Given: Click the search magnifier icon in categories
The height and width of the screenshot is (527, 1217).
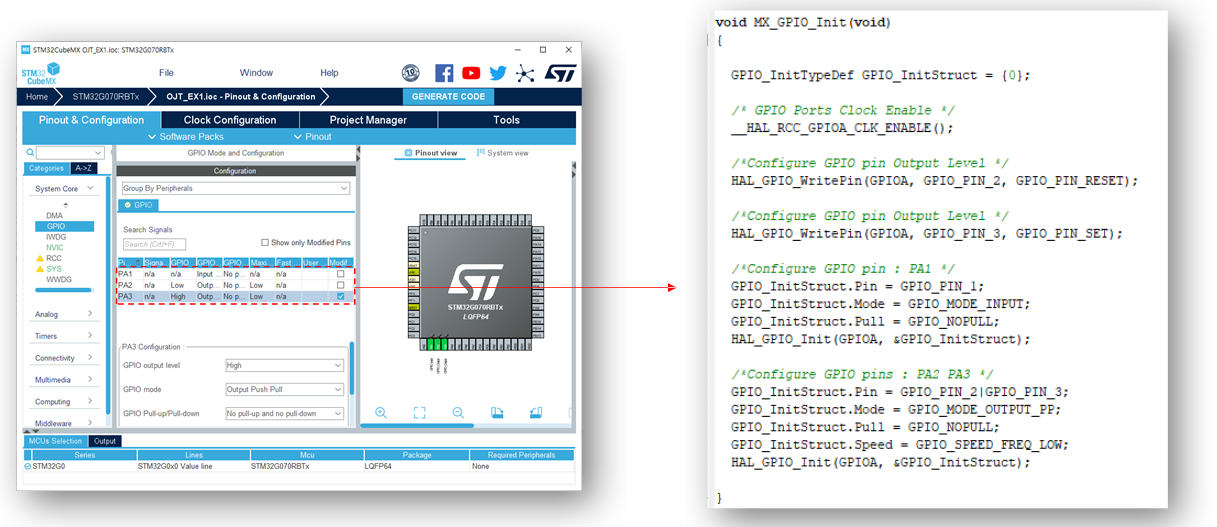Looking at the screenshot, I should (32, 153).
